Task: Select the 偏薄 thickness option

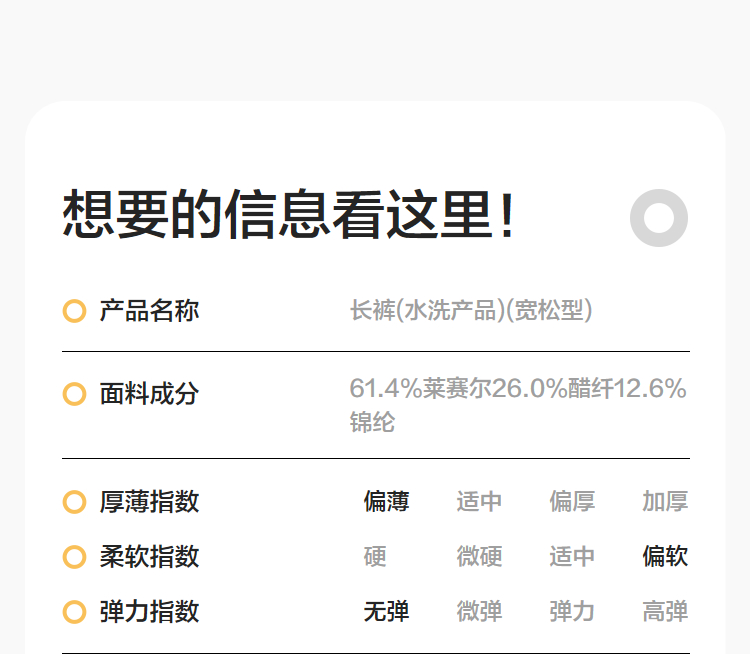Action: pos(386,501)
